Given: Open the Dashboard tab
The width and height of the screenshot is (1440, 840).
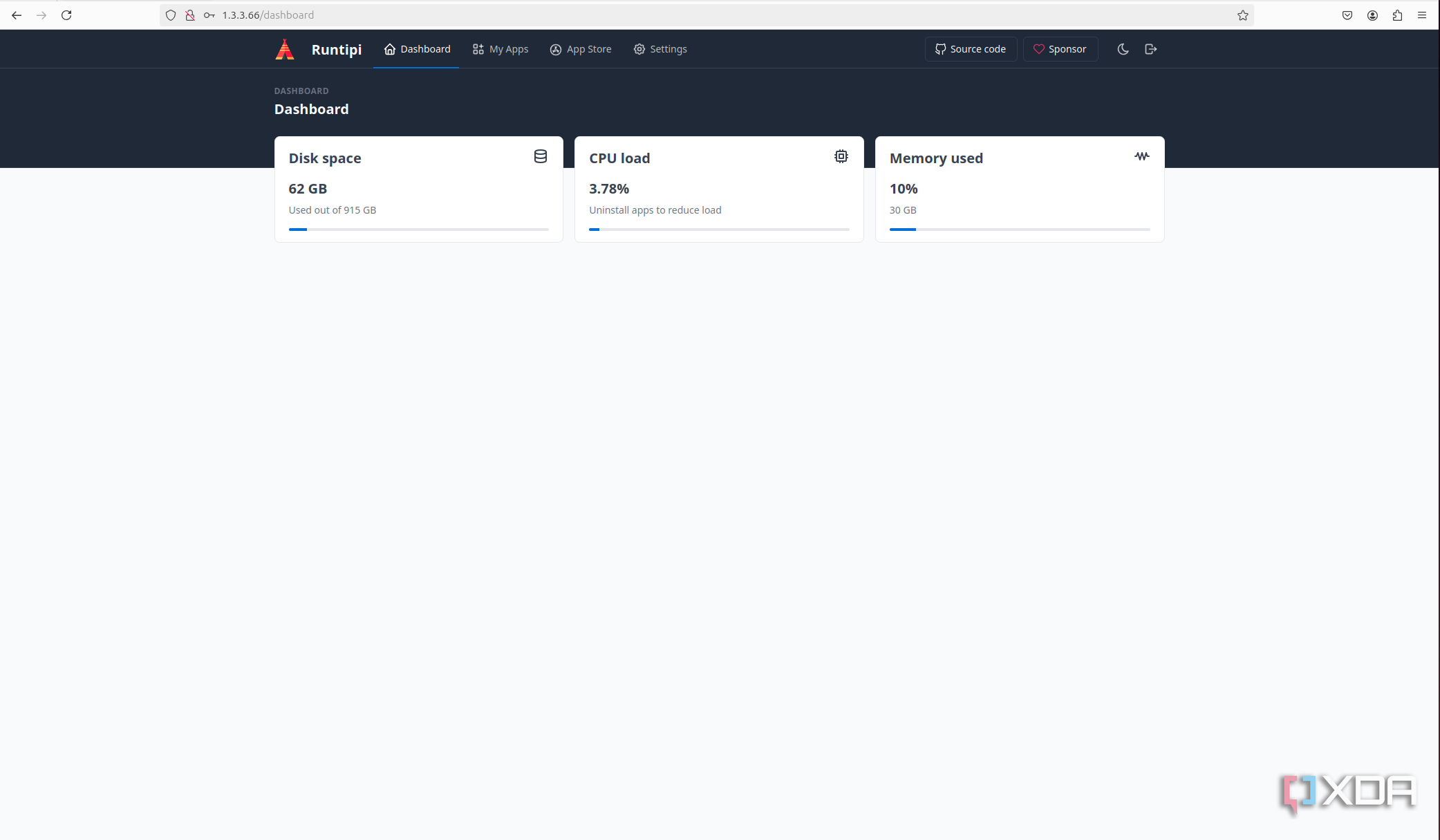Looking at the screenshot, I should (x=417, y=49).
